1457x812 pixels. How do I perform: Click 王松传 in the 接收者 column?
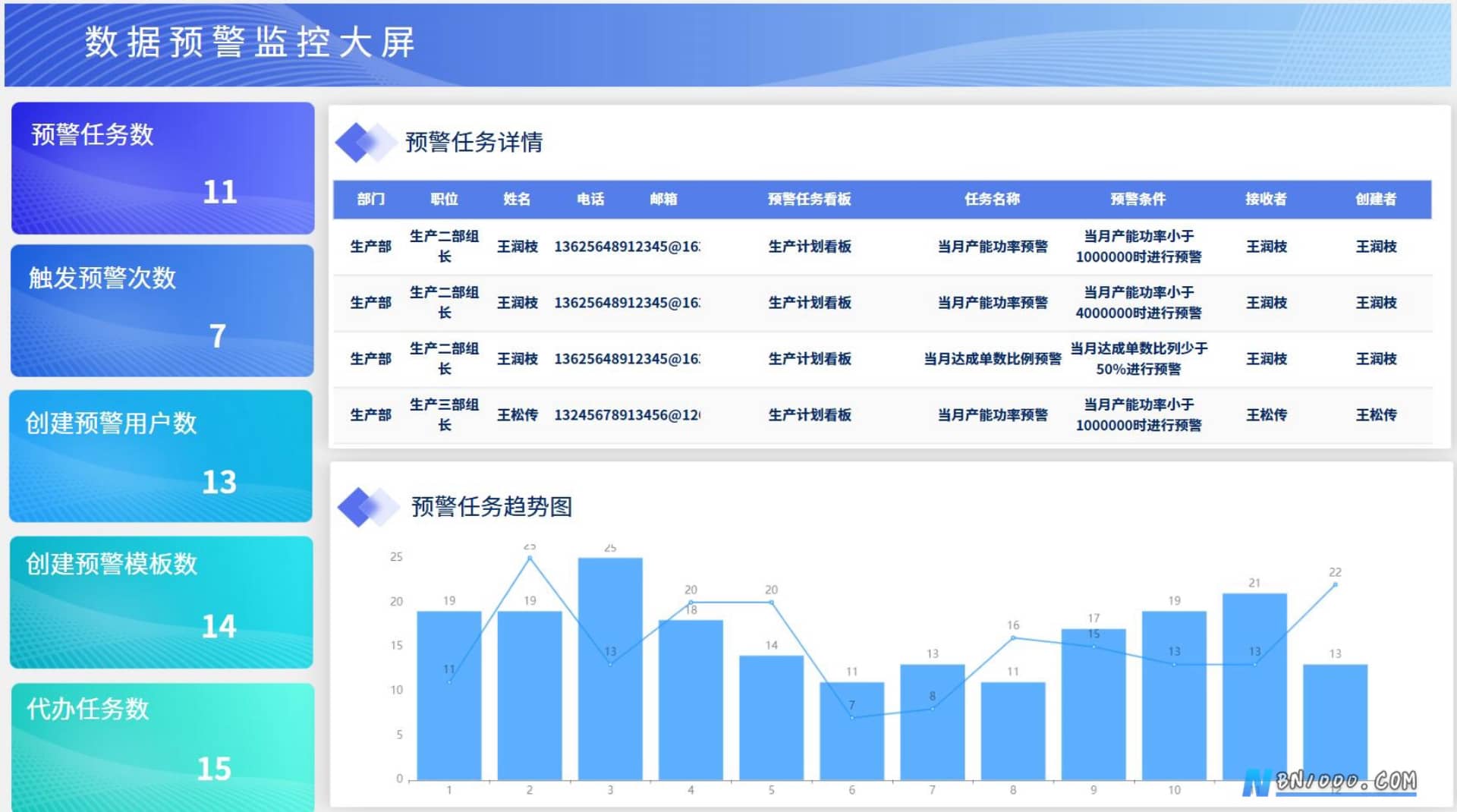click(x=1267, y=415)
